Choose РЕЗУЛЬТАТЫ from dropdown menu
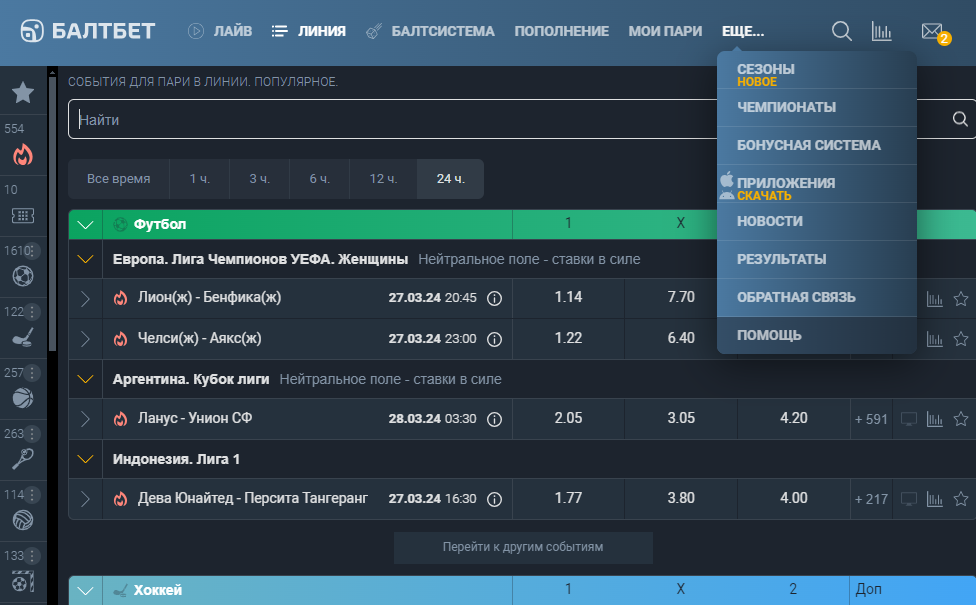The height and width of the screenshot is (605, 976). pos(817,260)
